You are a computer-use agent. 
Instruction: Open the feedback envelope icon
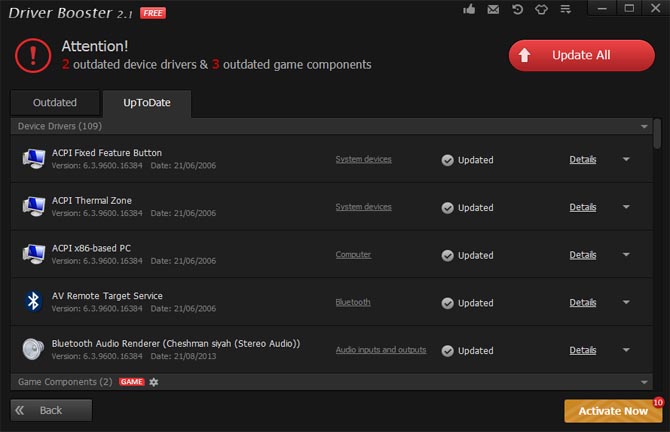tap(493, 9)
